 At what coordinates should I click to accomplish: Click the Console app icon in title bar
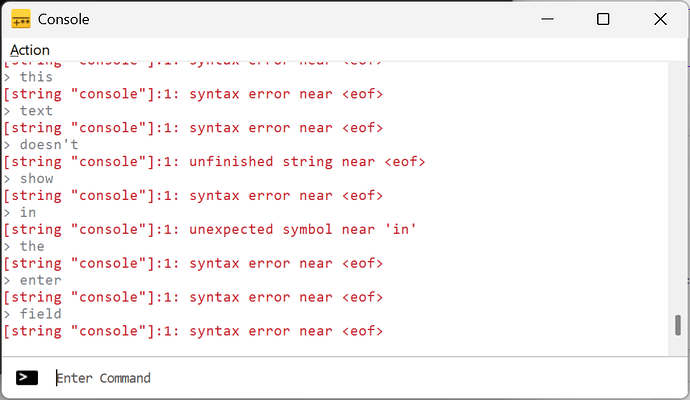[20, 19]
